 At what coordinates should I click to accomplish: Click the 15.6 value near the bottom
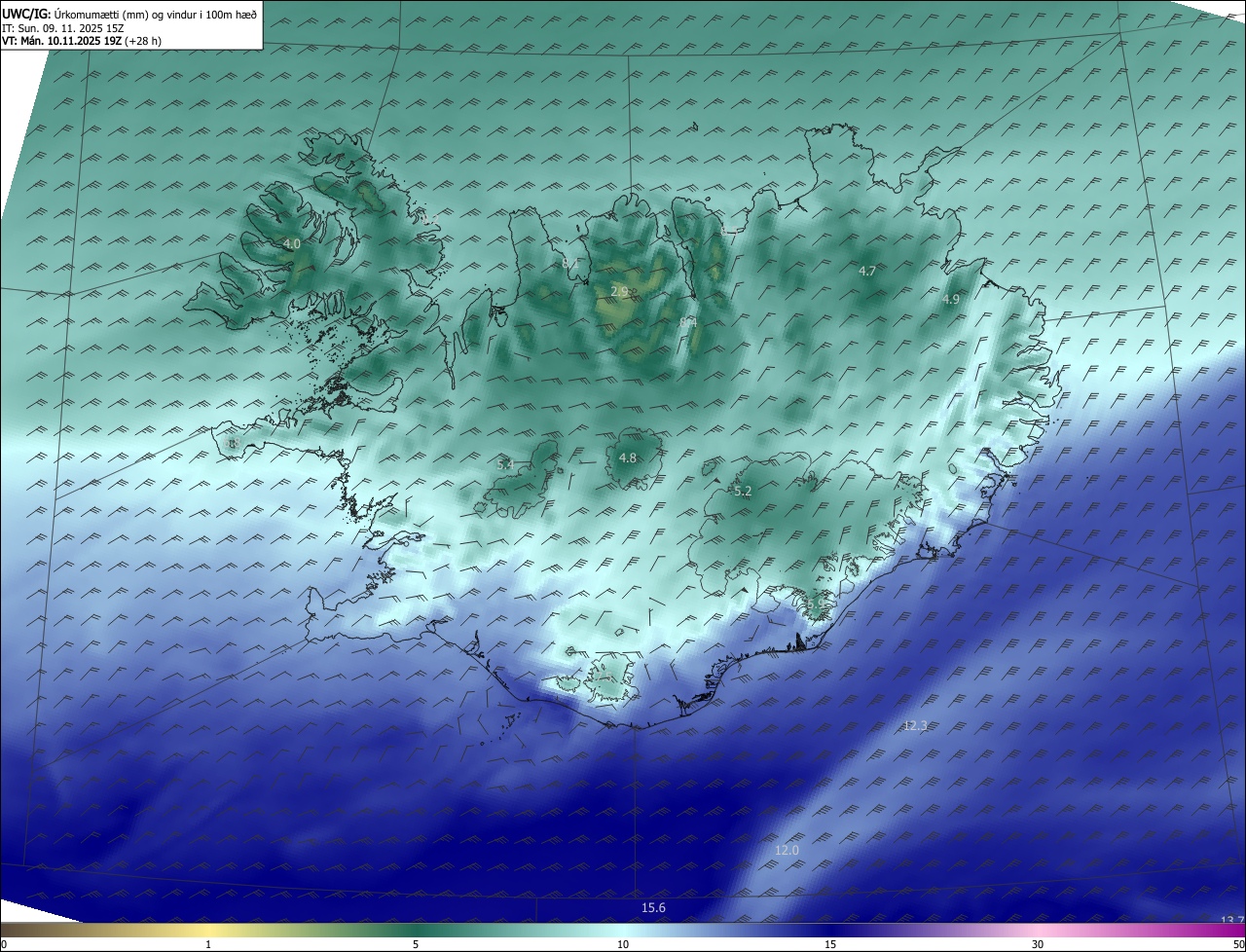tap(653, 908)
